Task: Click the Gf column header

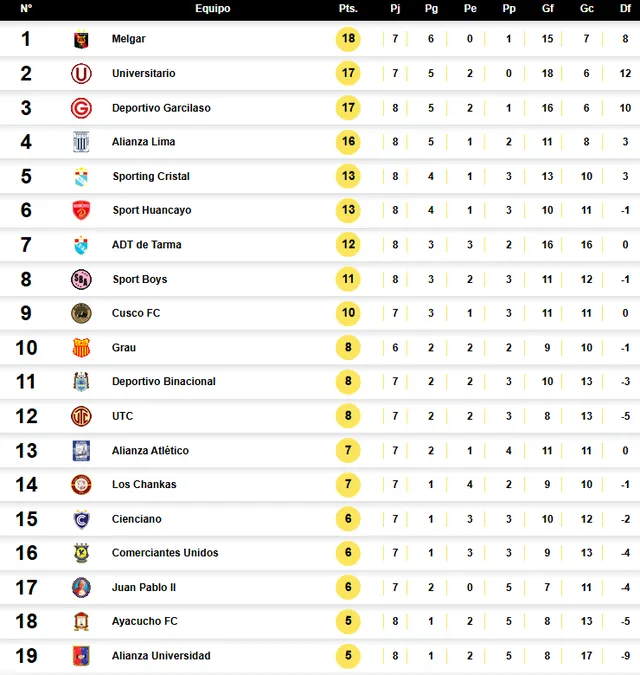Action: (x=547, y=8)
